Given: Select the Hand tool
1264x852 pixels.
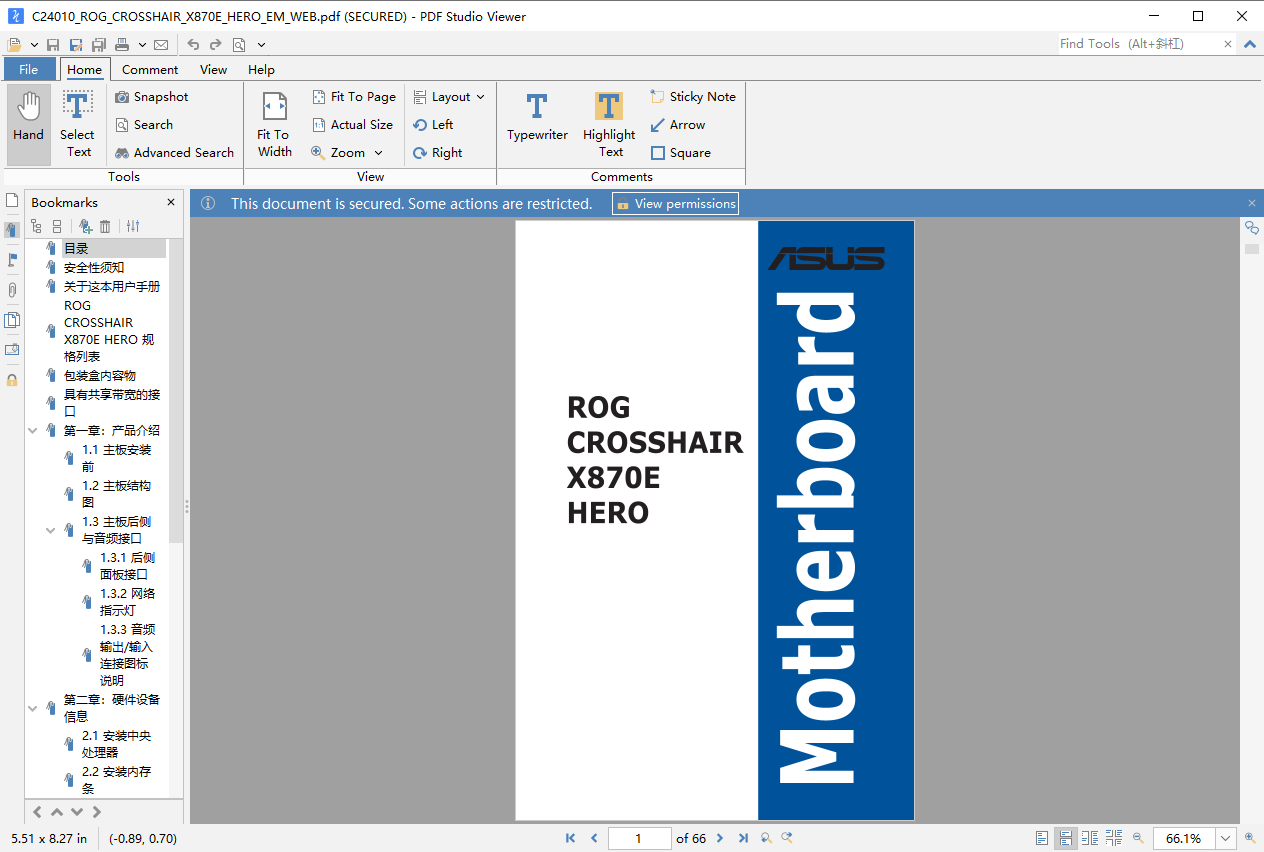Looking at the screenshot, I should [28, 122].
